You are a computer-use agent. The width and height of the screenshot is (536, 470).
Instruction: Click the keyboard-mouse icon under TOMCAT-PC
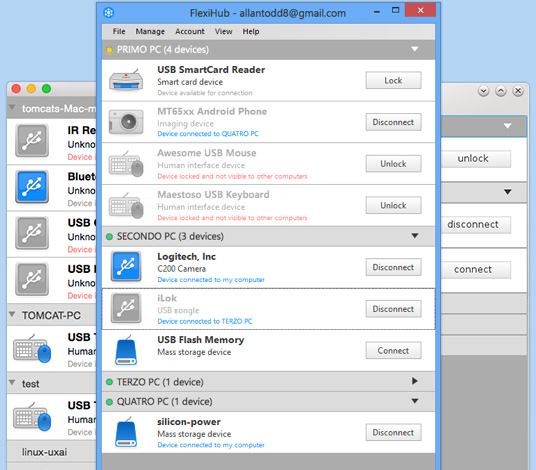(32, 349)
